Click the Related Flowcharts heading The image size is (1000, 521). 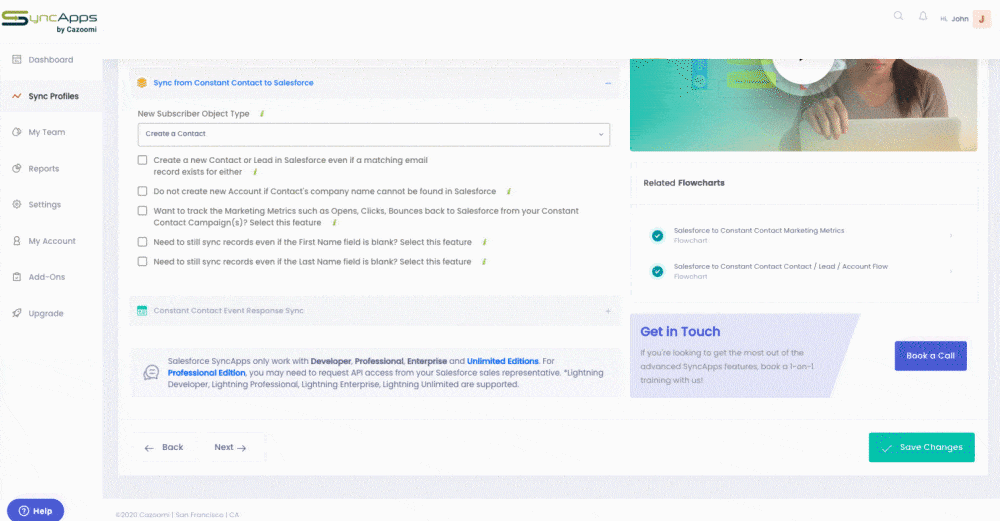(x=684, y=183)
